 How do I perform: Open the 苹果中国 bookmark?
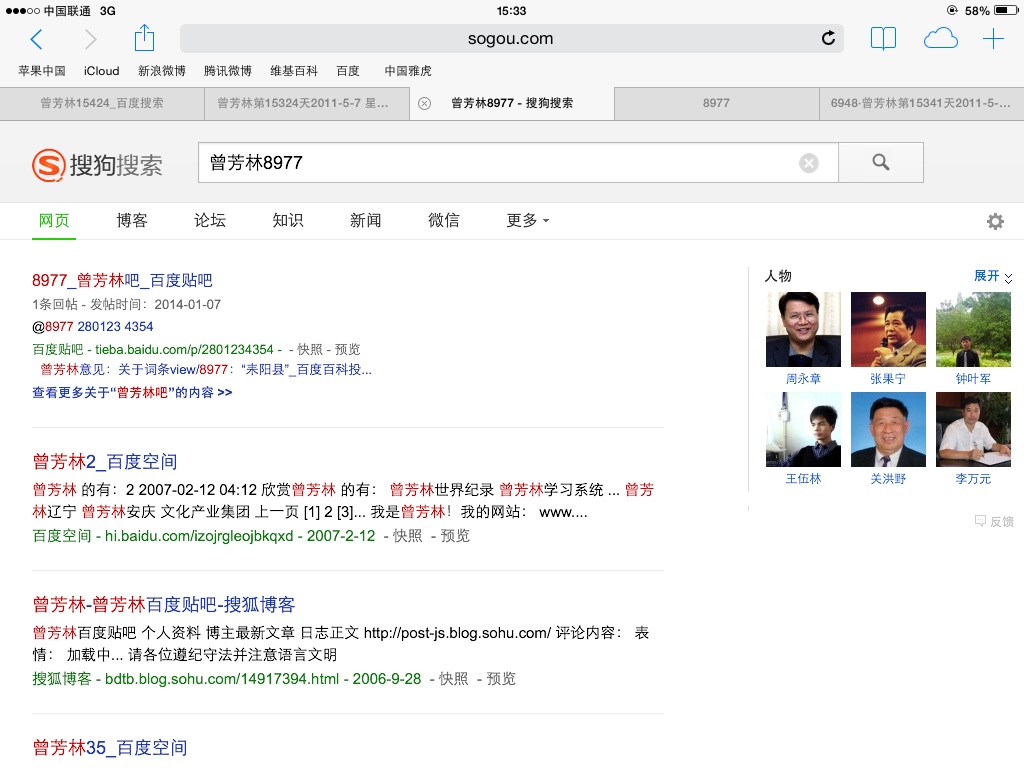(x=42, y=71)
